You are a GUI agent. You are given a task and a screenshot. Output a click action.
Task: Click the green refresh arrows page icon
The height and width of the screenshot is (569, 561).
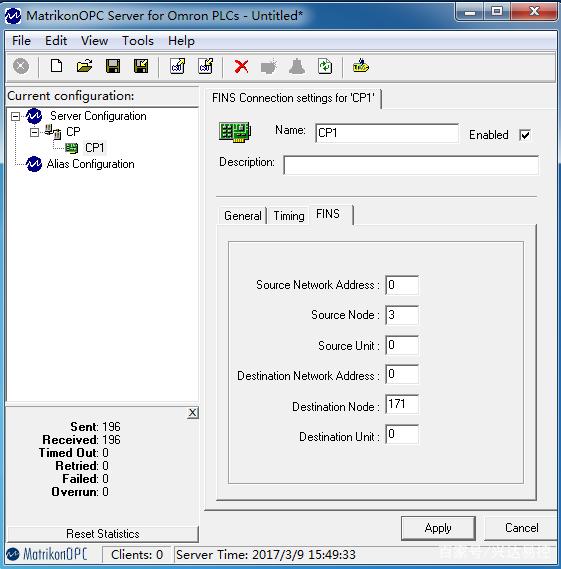pos(325,66)
